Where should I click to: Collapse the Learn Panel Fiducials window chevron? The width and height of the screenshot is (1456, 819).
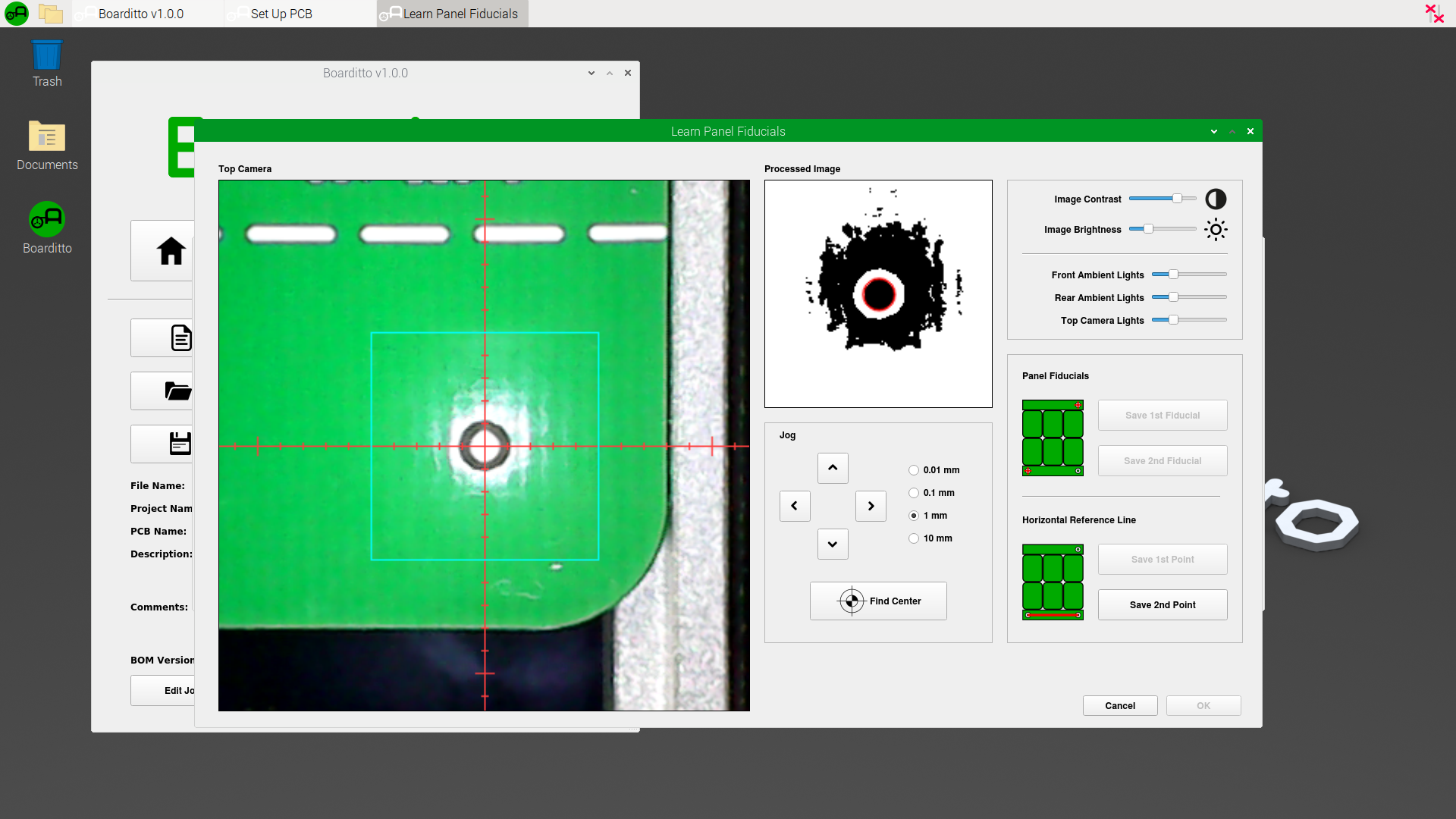click(1214, 131)
